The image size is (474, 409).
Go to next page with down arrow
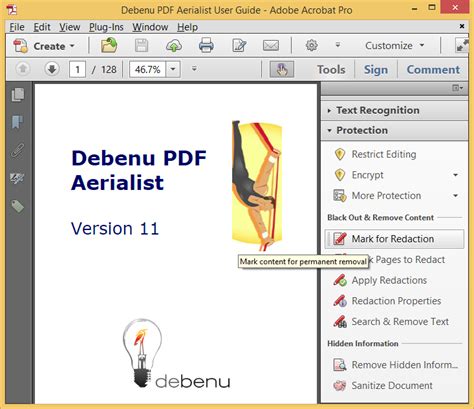(x=52, y=69)
